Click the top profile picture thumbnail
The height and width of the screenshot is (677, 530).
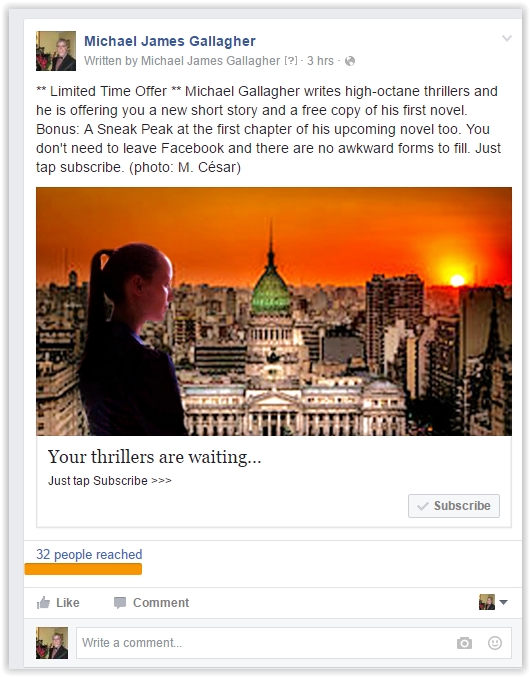point(56,51)
